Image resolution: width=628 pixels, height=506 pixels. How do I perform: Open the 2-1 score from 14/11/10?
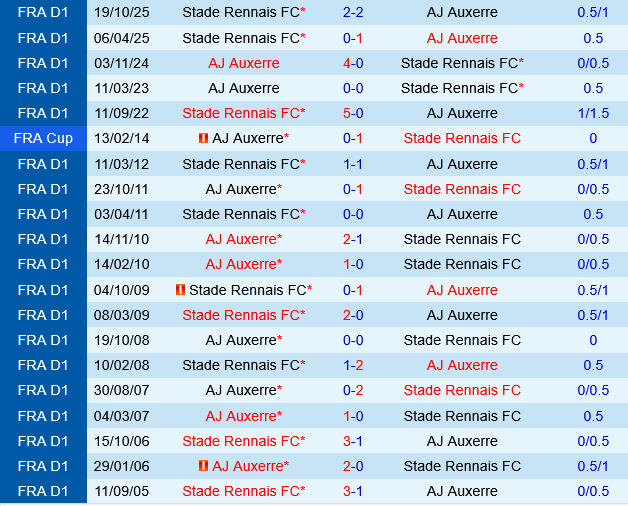tap(353, 239)
